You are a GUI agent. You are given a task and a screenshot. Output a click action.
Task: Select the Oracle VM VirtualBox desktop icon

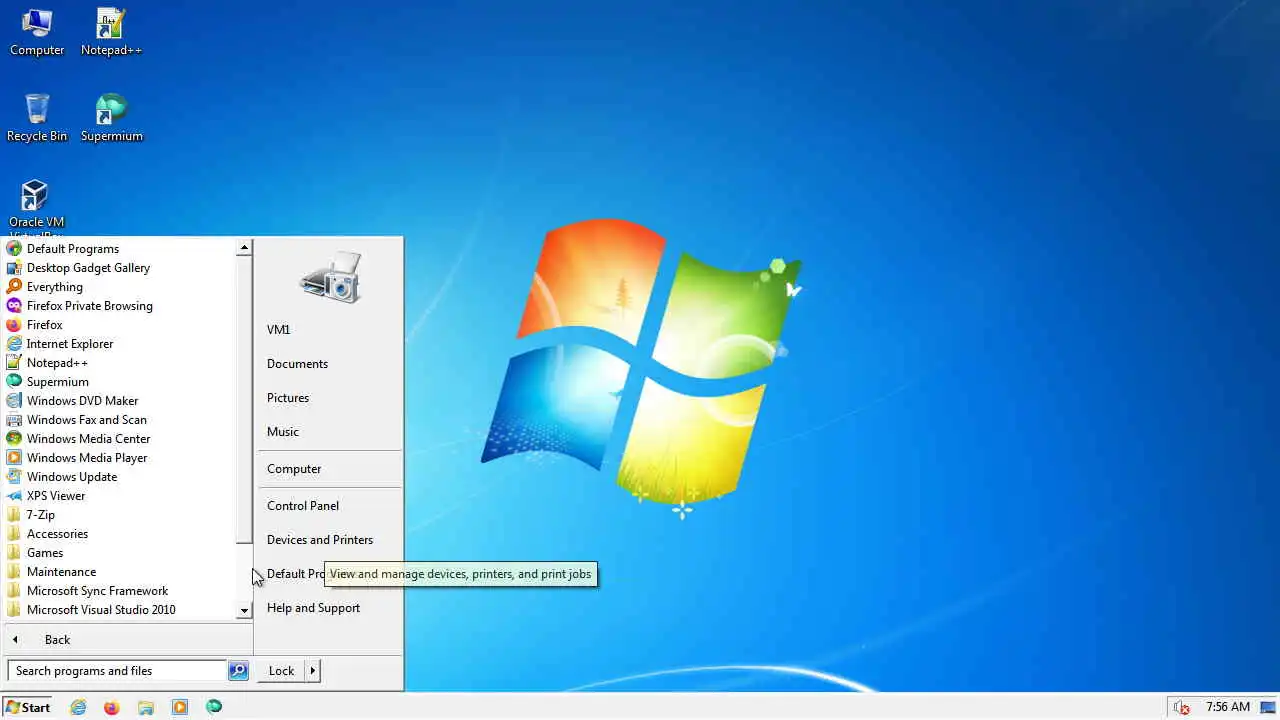tap(37, 207)
